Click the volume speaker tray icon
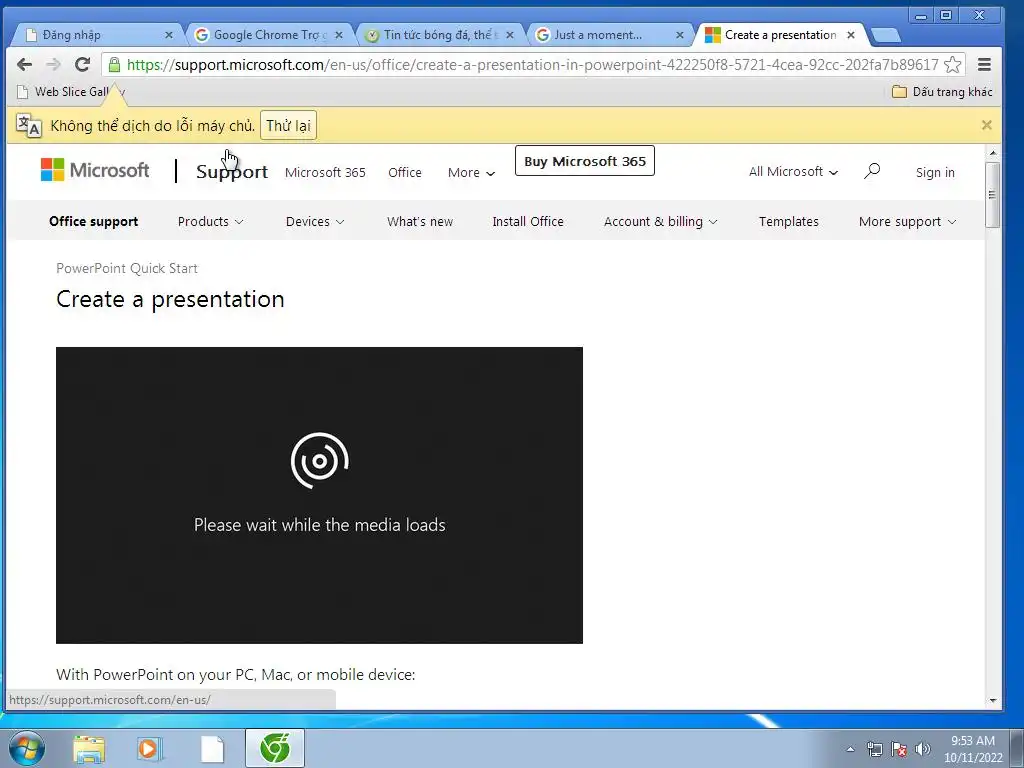 click(x=923, y=749)
